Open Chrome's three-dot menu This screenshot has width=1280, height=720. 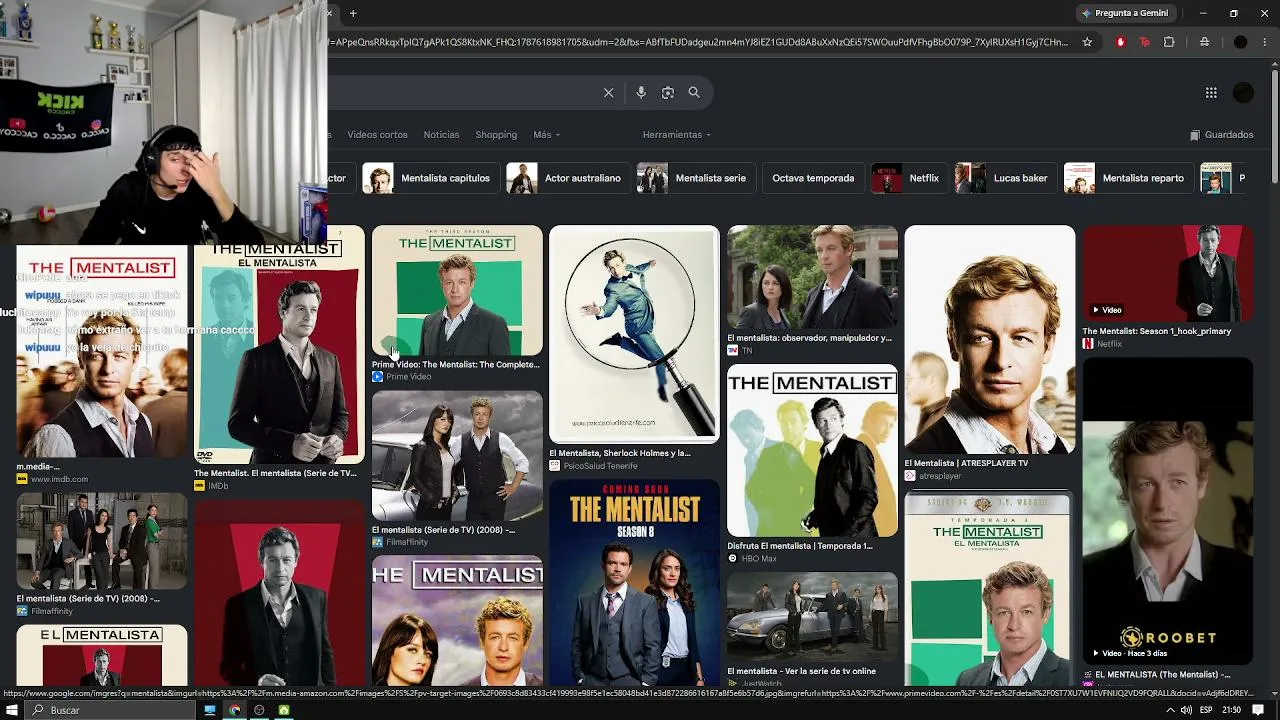pyautogui.click(x=1267, y=42)
